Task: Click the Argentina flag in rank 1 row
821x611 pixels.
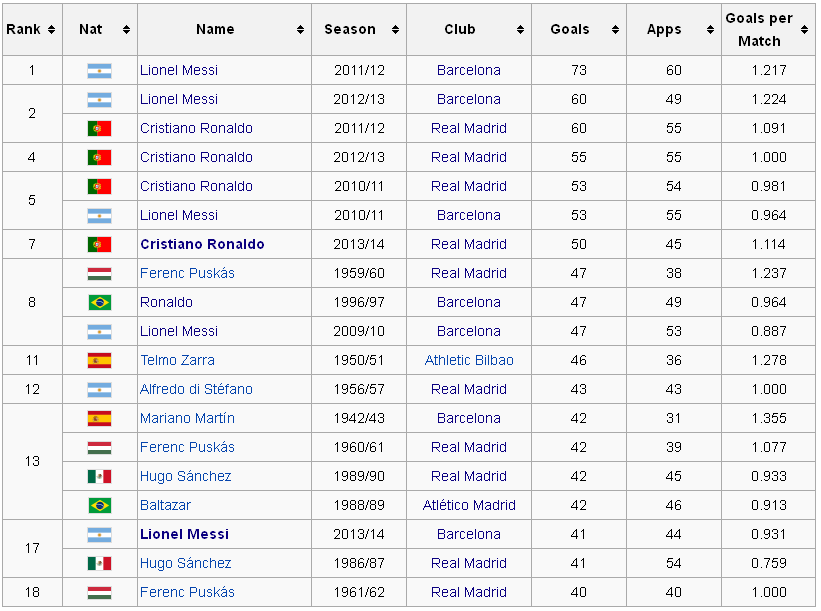Action: [x=99, y=71]
